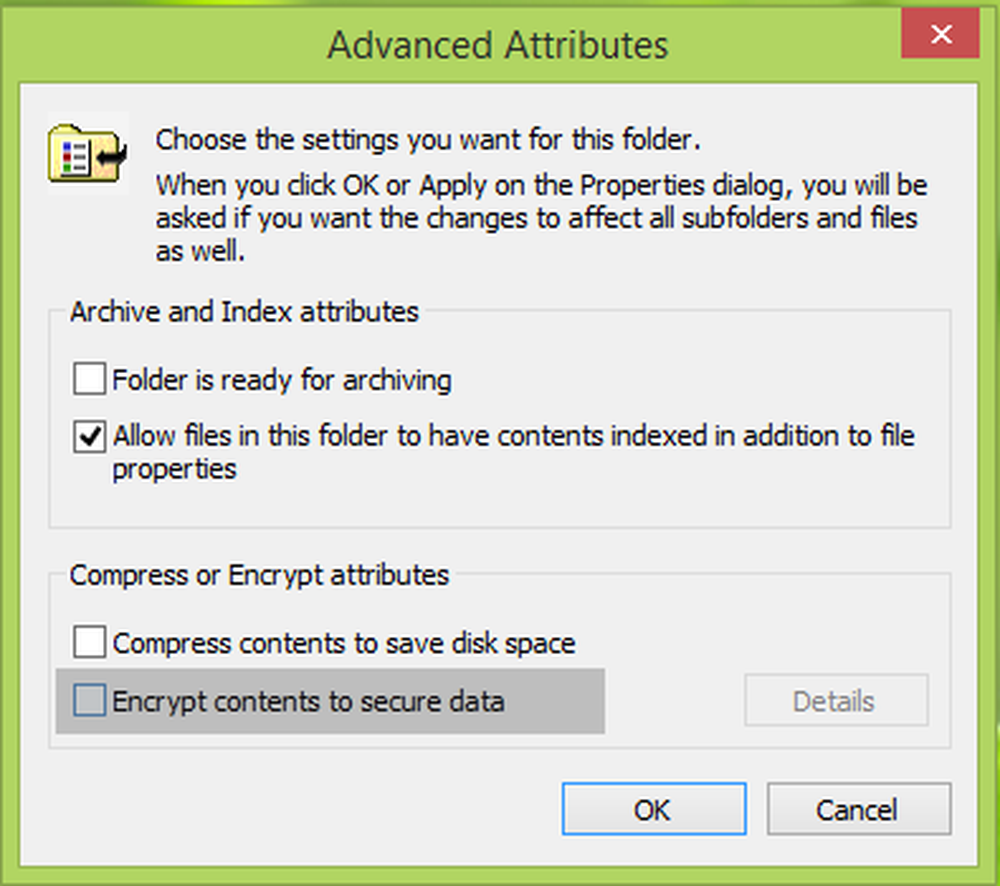Click the 'When you click OK or Apply' paragraph
Image resolution: width=1000 pixels, height=886 pixels.
pyautogui.click(x=541, y=186)
